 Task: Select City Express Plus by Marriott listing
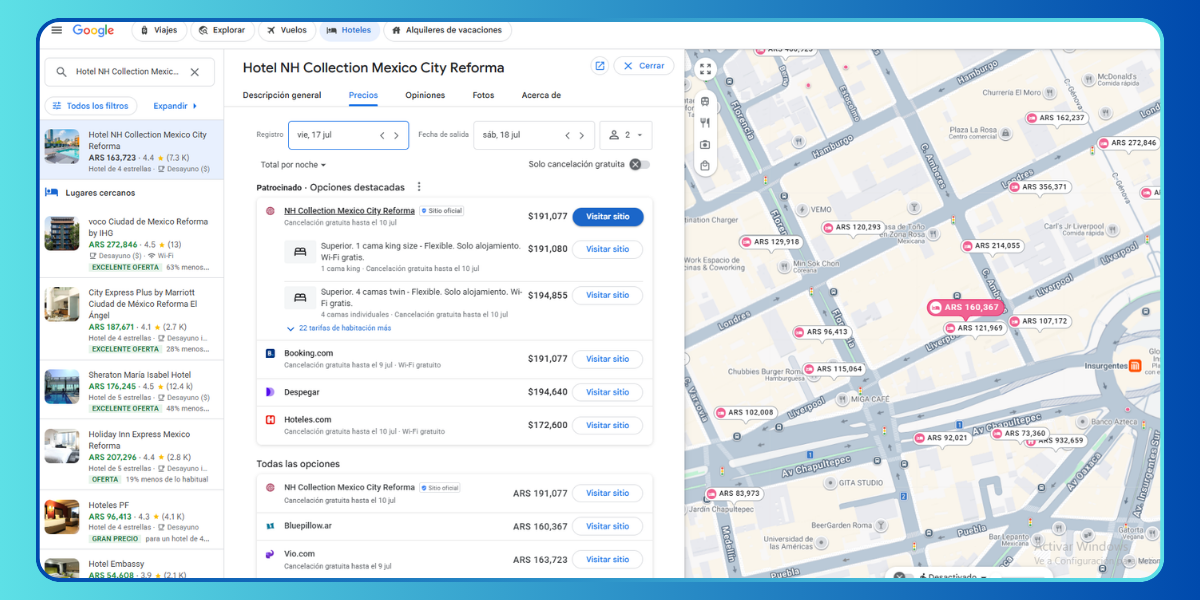tap(131, 320)
